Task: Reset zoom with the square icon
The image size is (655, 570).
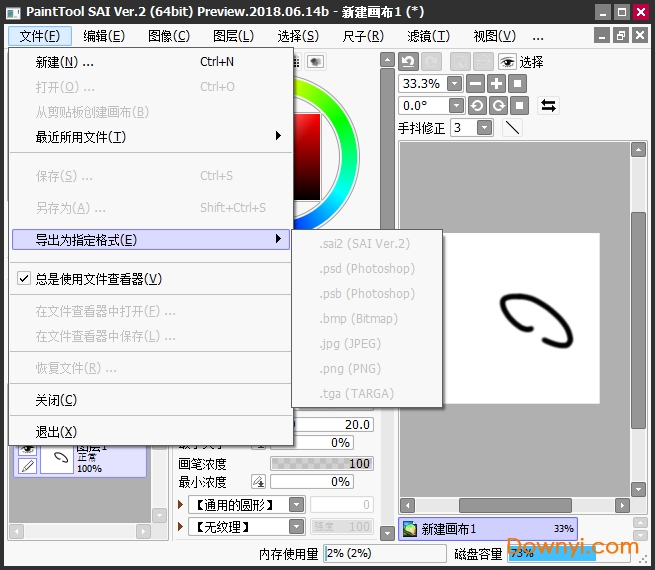Action: point(518,84)
